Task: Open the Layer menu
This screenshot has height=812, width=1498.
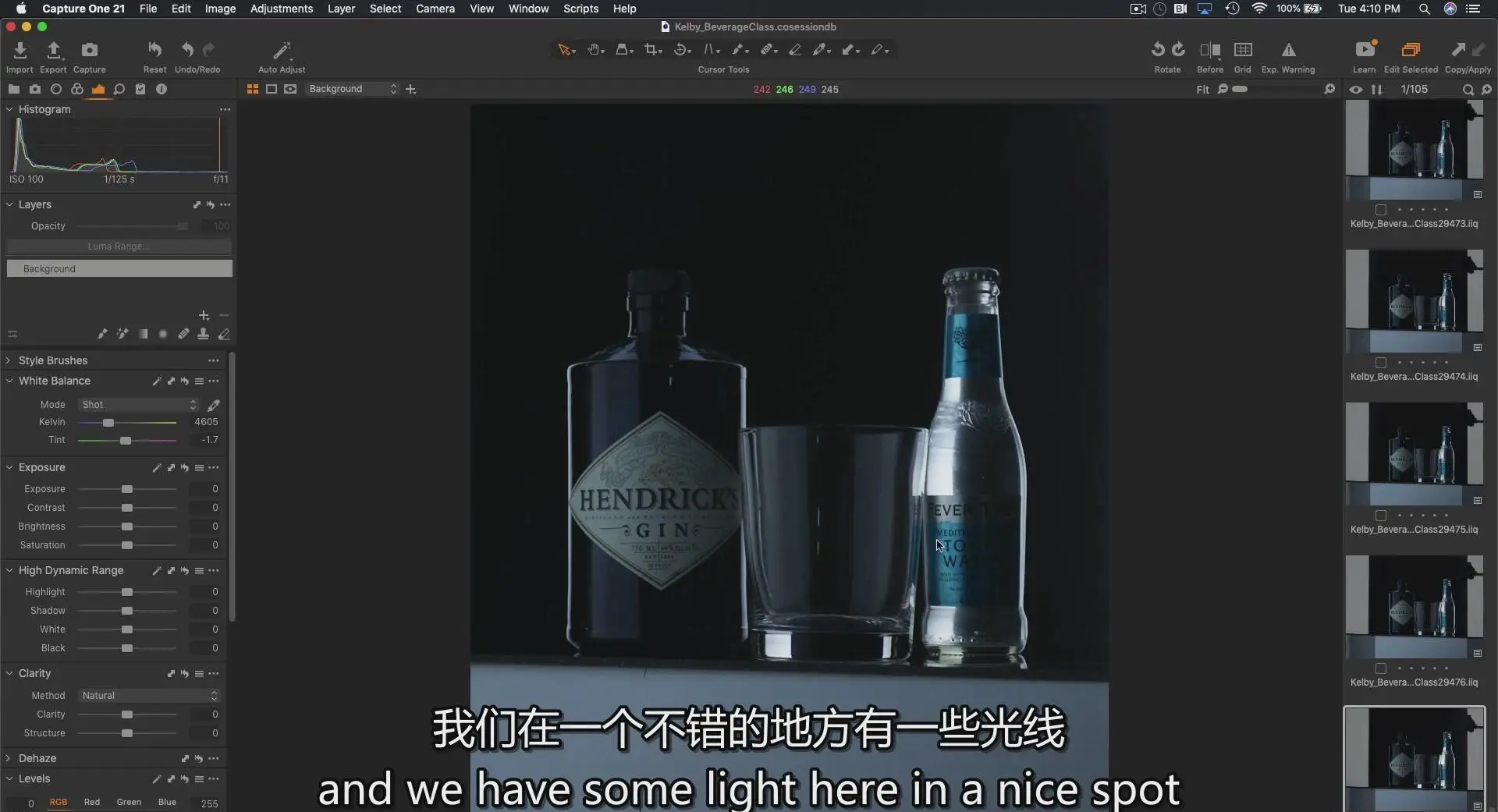Action: click(x=341, y=9)
